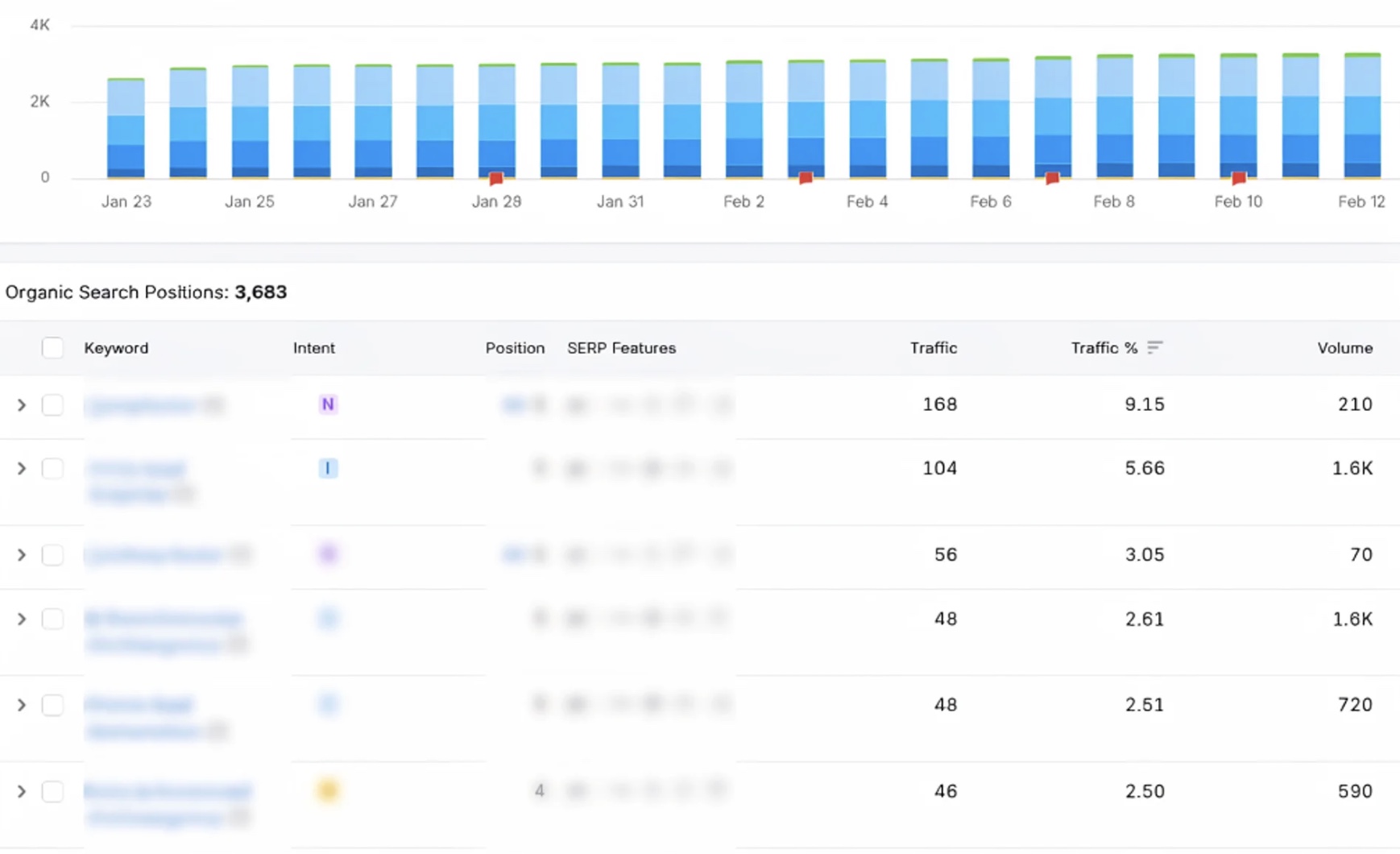Click the purple intent badge on third keyword row
The image size is (1400, 854).
tap(327, 554)
